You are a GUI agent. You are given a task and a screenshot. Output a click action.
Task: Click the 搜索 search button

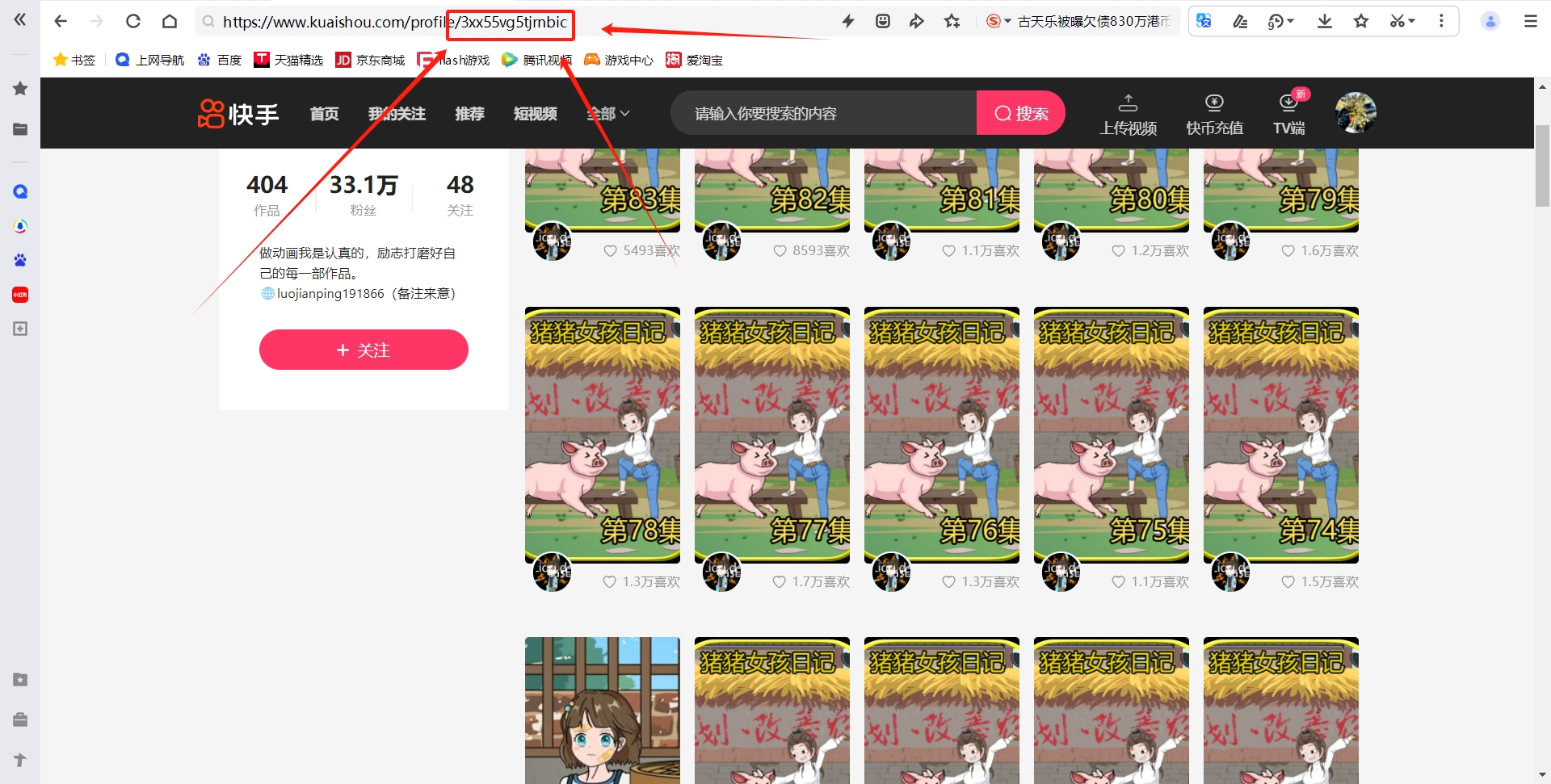tap(1021, 113)
